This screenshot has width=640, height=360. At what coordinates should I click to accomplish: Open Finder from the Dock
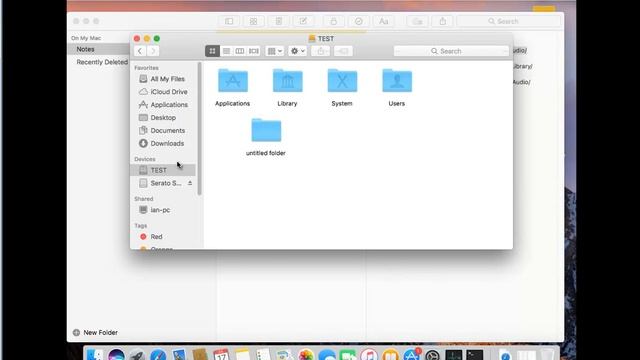95,355
